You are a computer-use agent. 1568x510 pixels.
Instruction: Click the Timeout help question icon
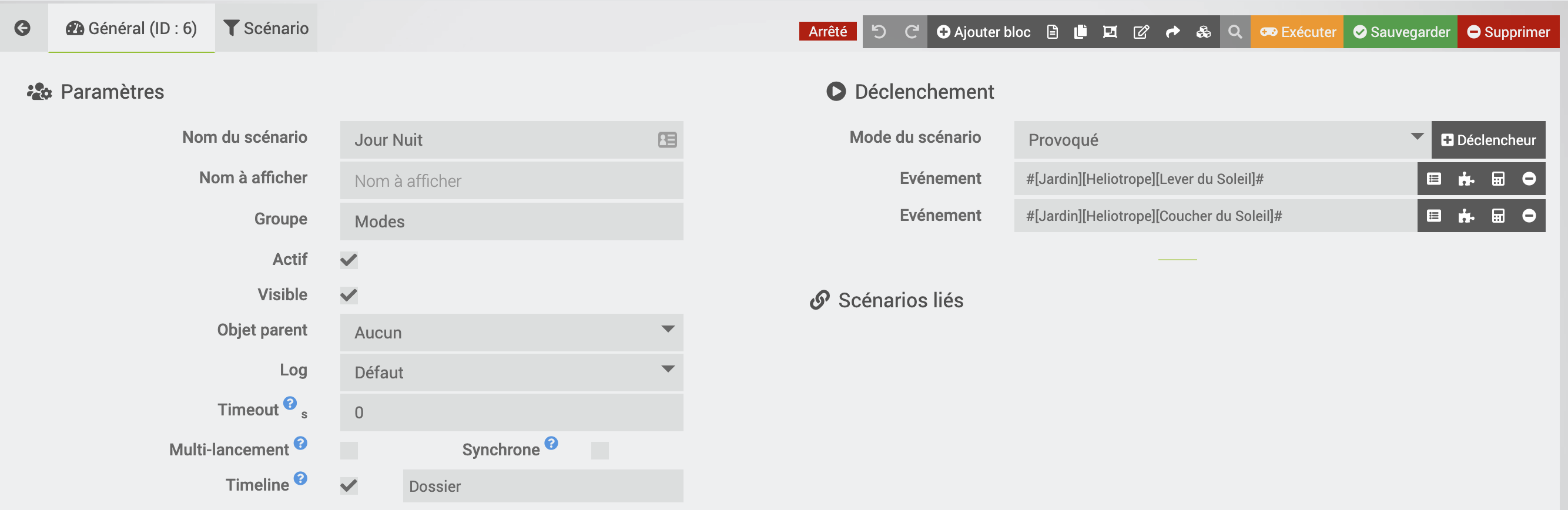pos(290,403)
